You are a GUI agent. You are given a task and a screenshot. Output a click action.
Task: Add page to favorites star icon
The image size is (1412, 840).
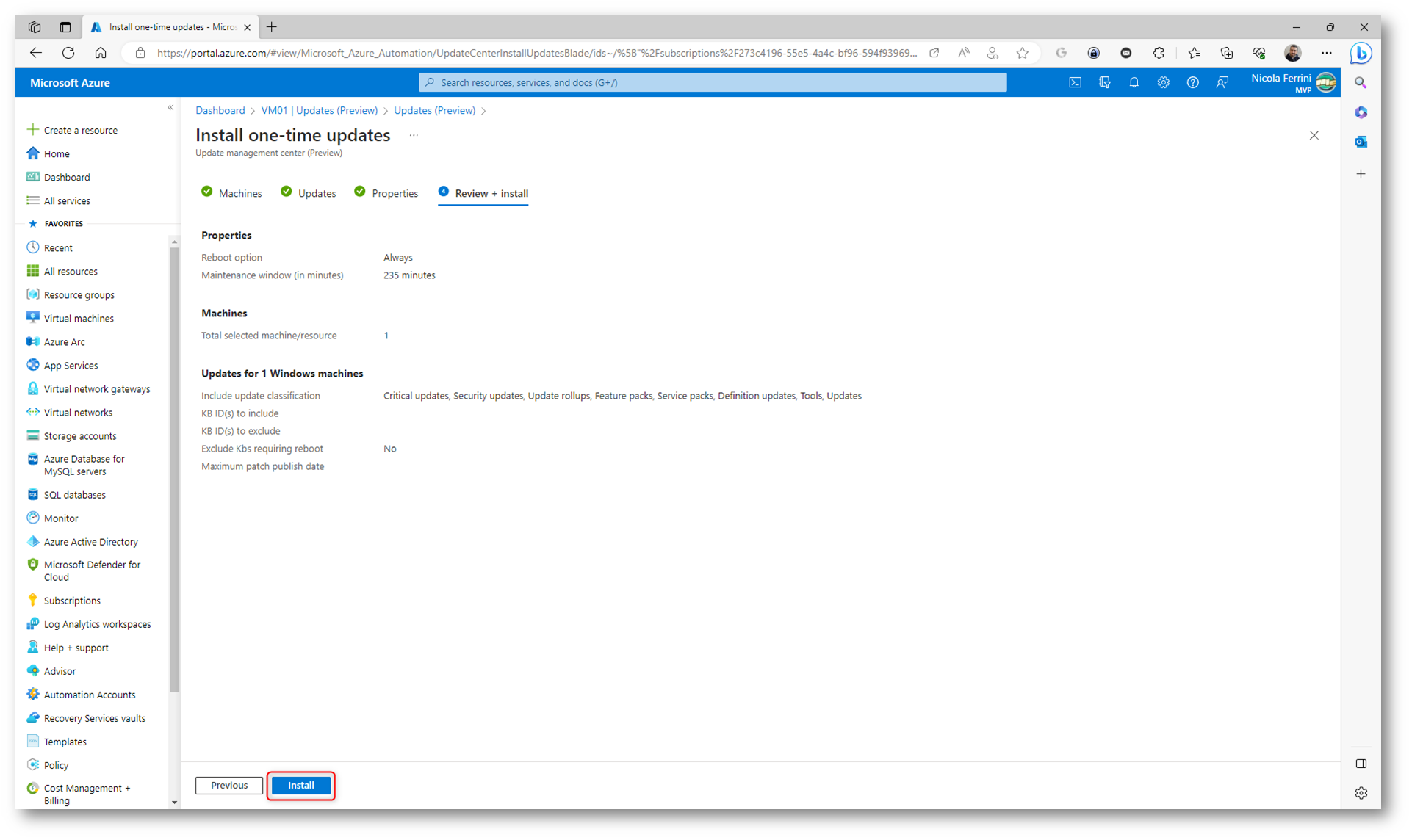tap(1022, 53)
